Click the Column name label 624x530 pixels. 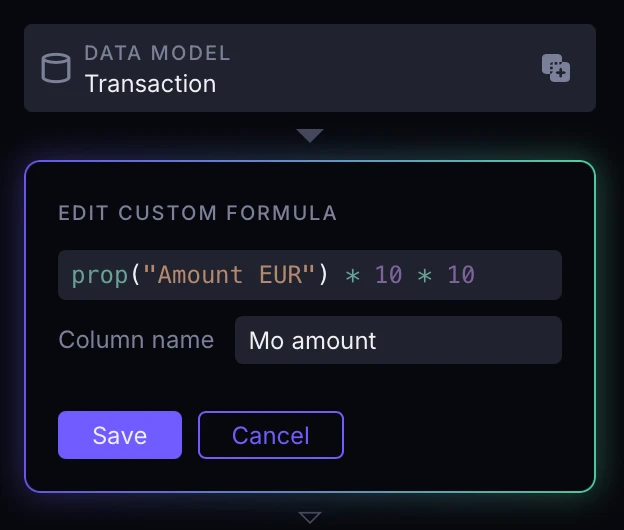(x=136, y=340)
